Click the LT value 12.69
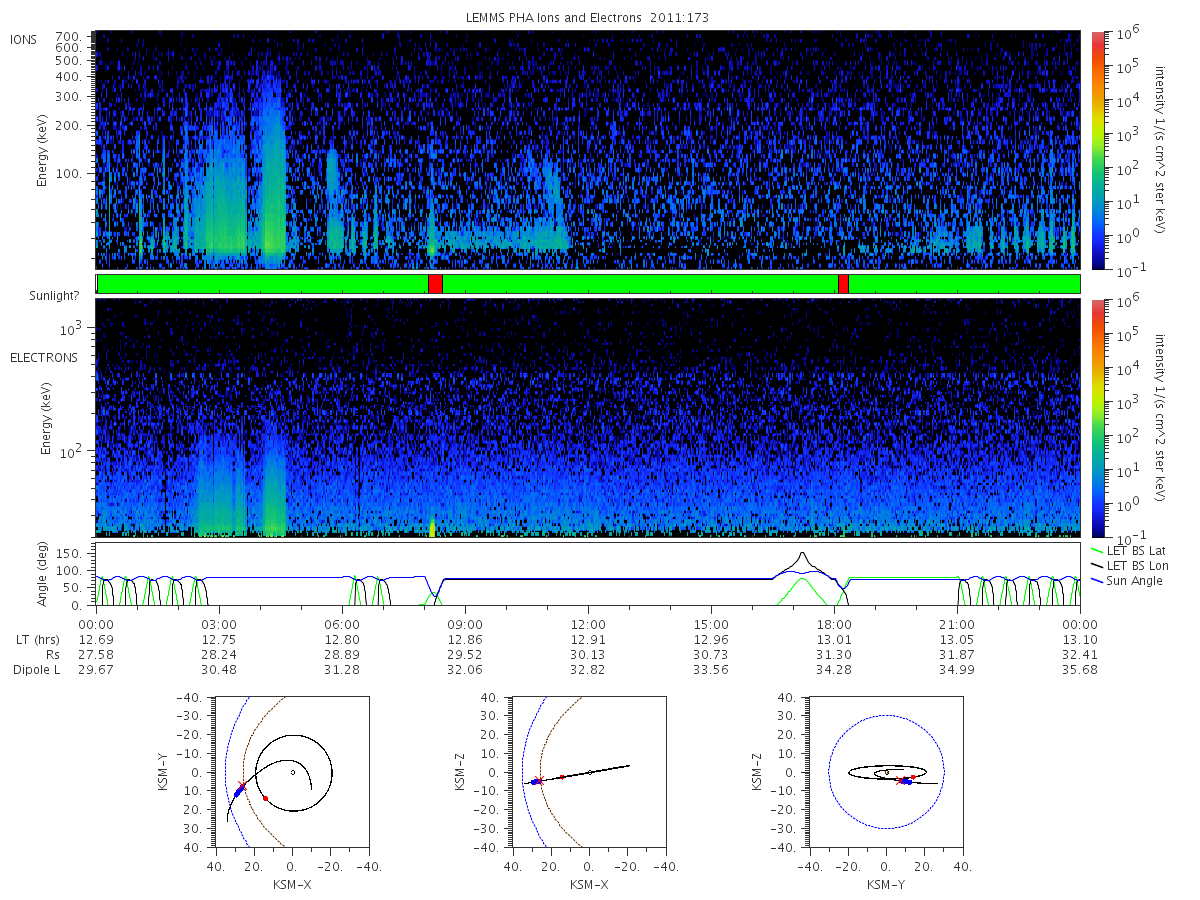1200x900 pixels. (96, 640)
